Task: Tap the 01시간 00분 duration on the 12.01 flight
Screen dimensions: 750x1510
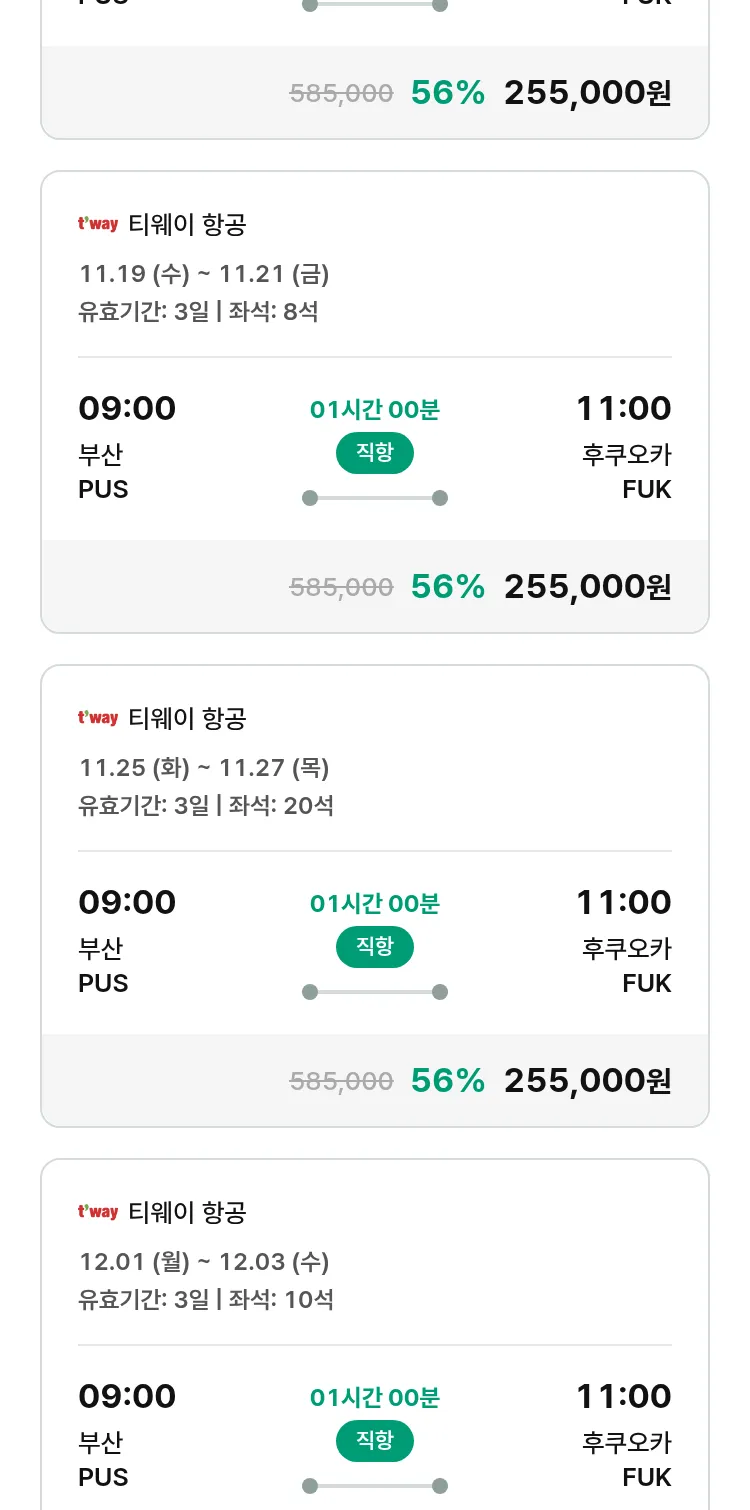Action: [375, 1397]
